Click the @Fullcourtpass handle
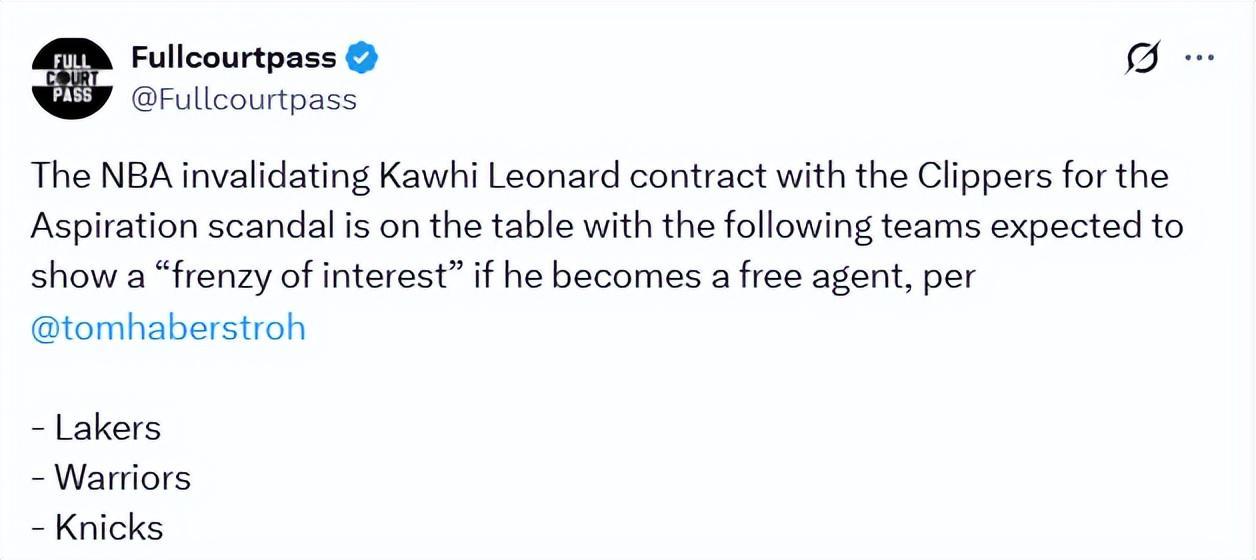 point(244,100)
